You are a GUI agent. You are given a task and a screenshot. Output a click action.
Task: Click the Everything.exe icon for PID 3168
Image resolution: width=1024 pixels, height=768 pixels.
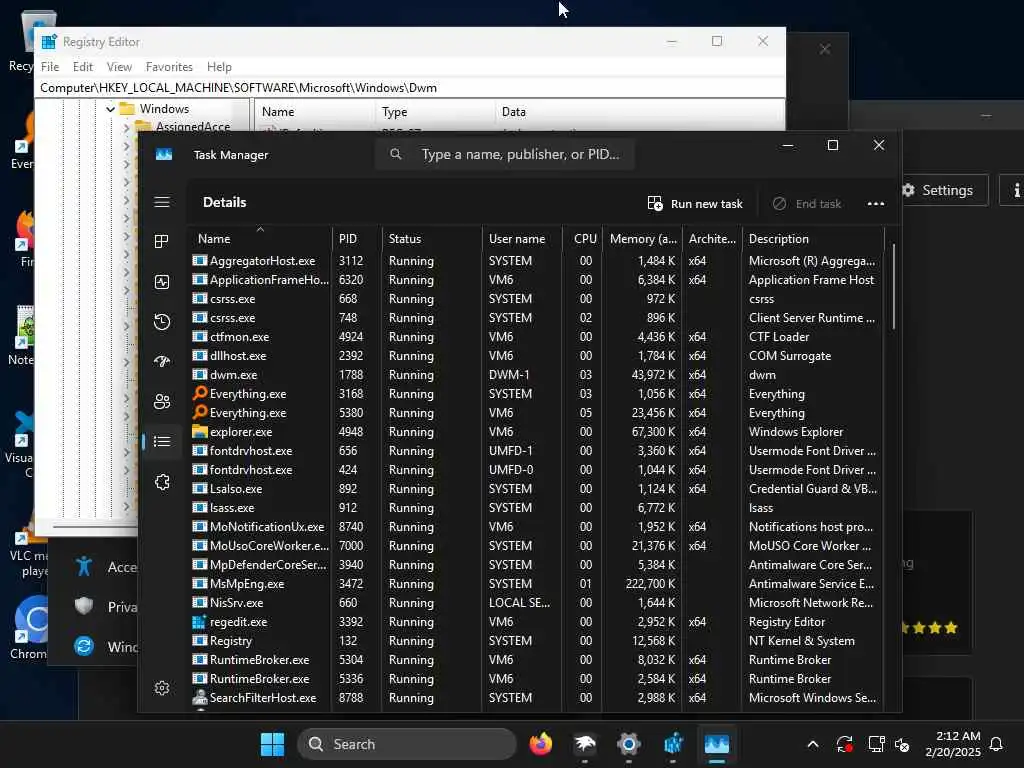tap(200, 393)
